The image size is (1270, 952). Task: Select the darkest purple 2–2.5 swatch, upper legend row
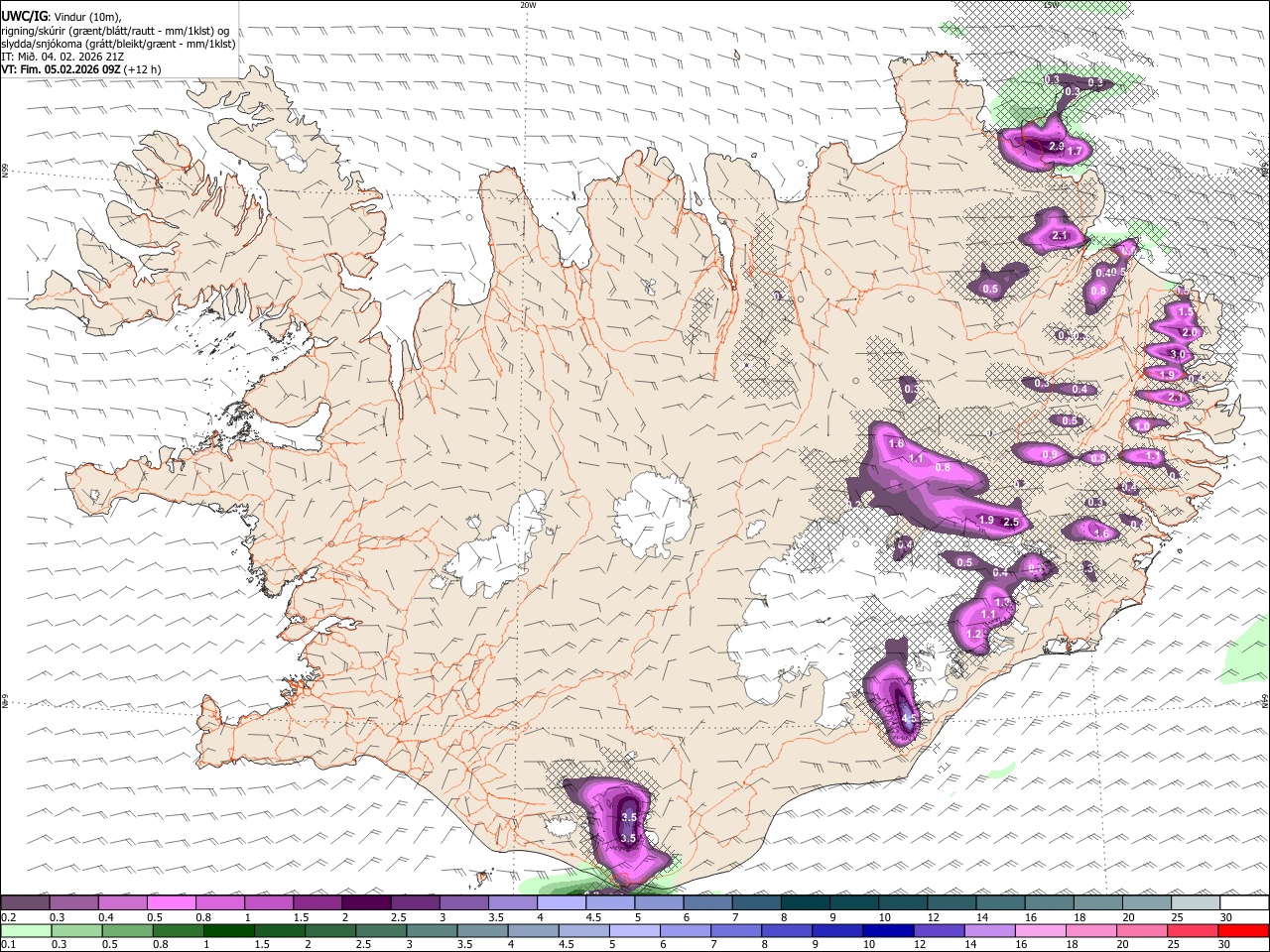pos(365,903)
